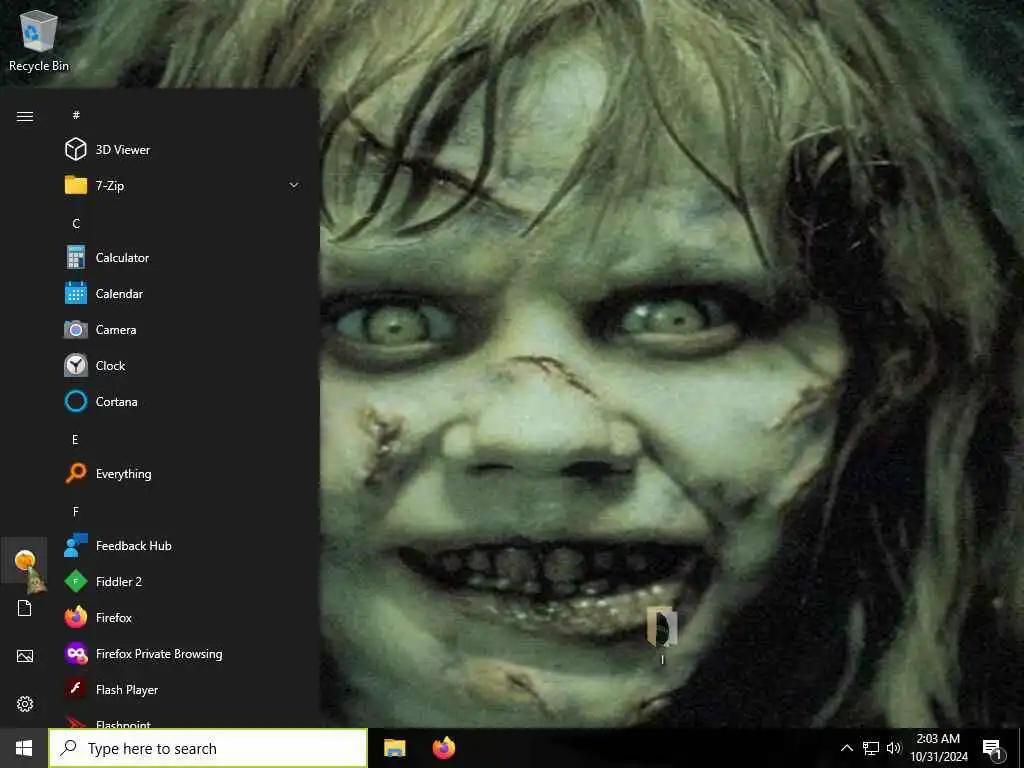Open the Clock app
The image size is (1024, 768).
183,366
